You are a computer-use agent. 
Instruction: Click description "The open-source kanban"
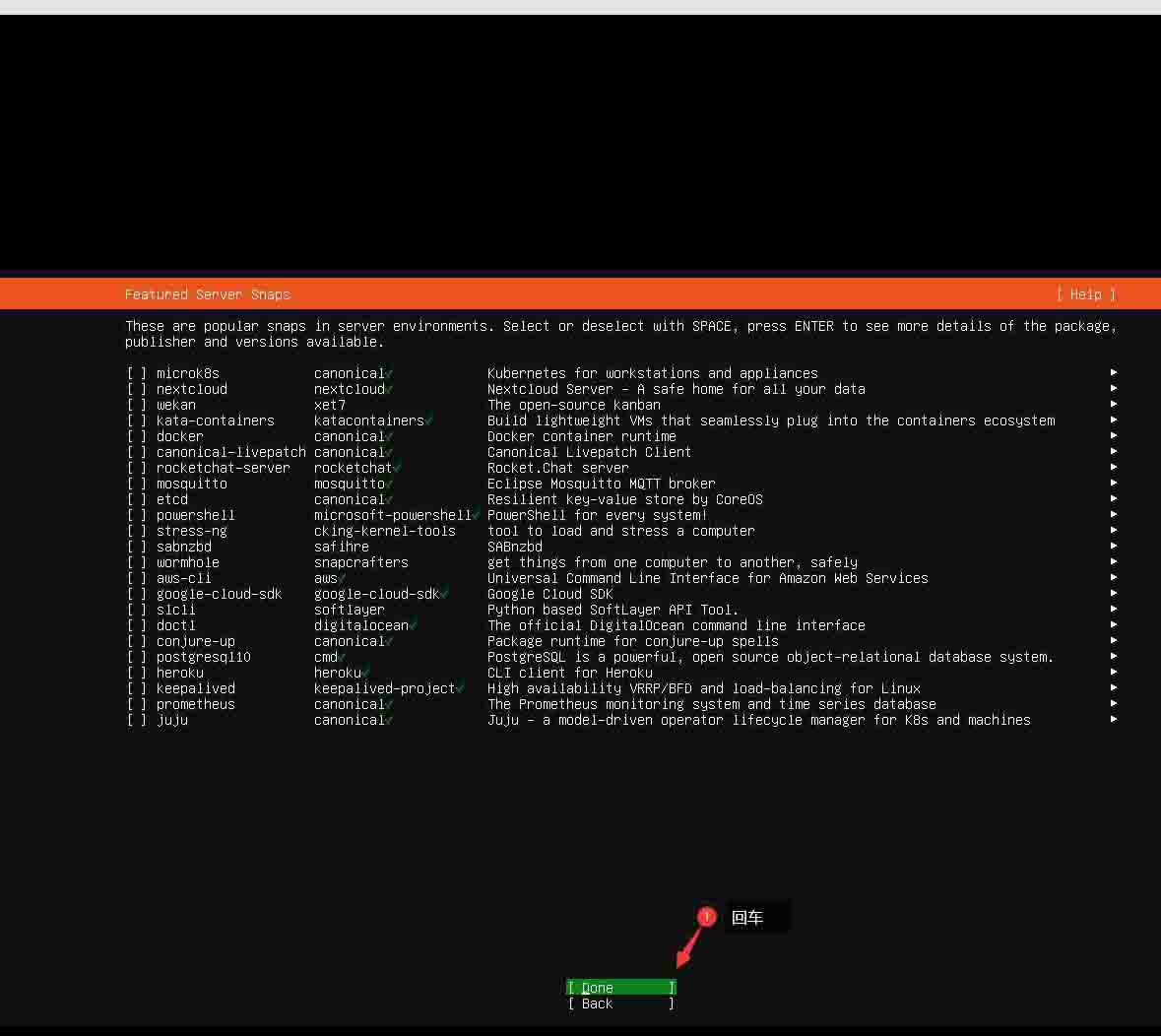pyautogui.click(x=574, y=405)
